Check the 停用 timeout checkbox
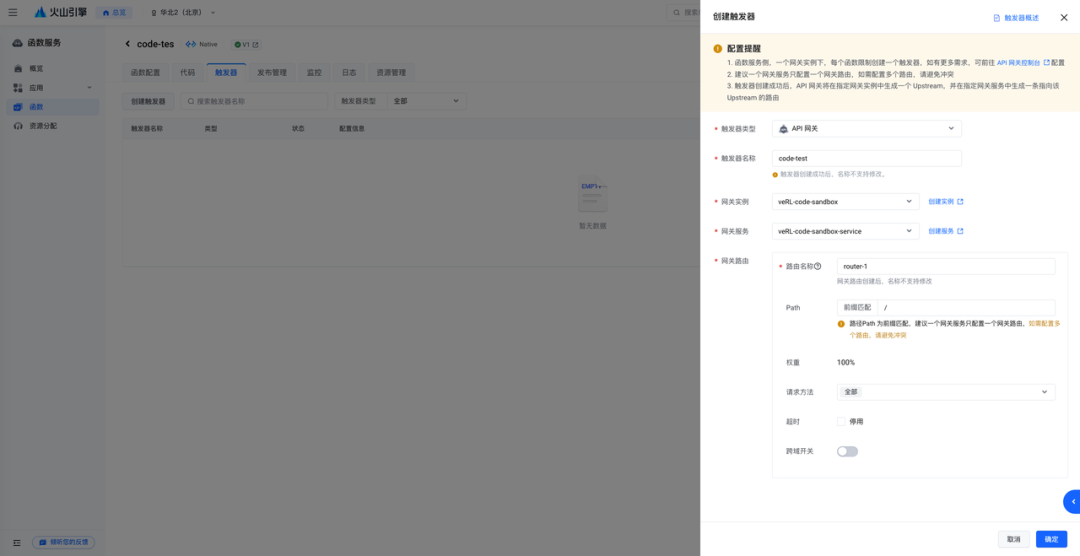 tap(842, 421)
